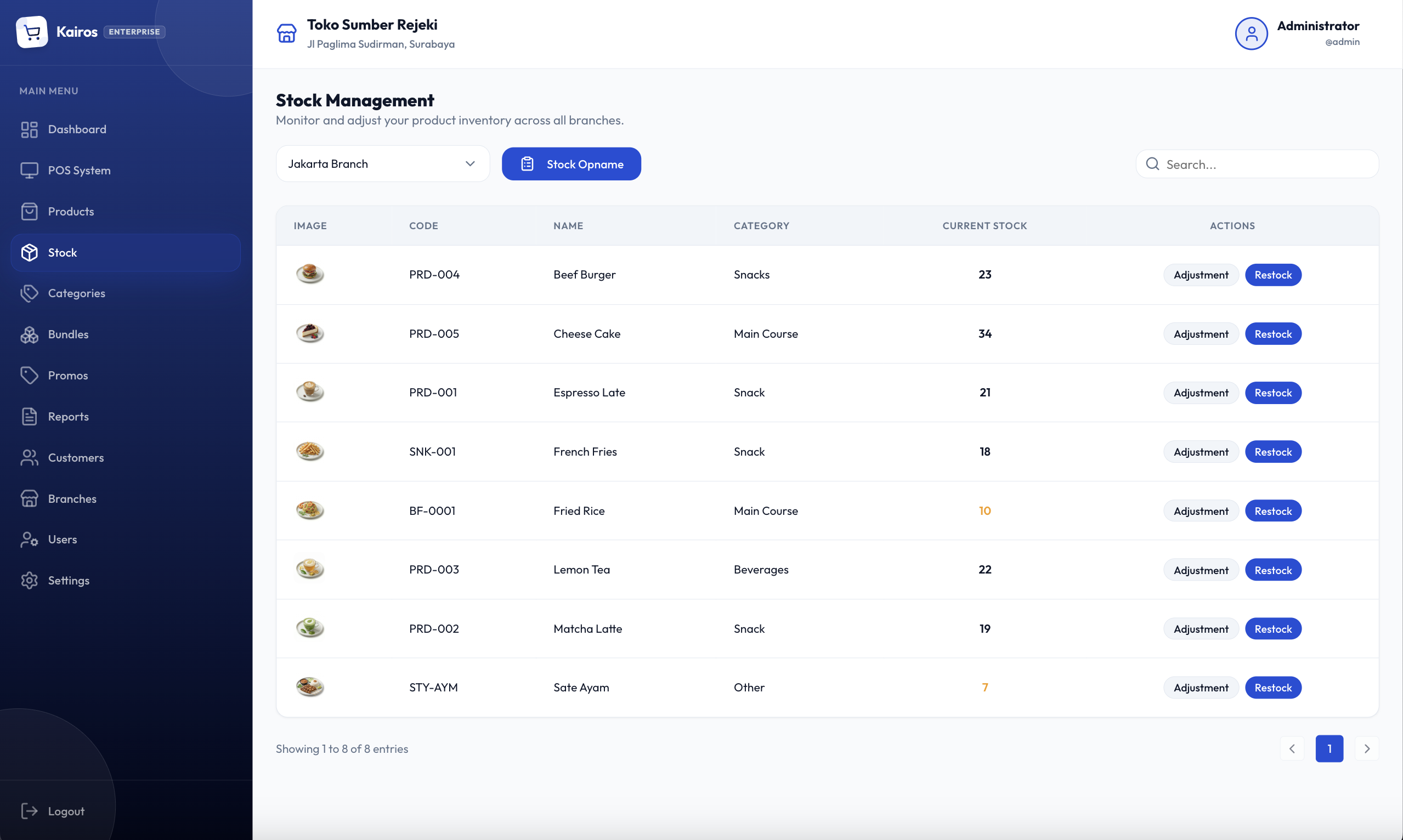Click the Promos tag icon

point(29,375)
